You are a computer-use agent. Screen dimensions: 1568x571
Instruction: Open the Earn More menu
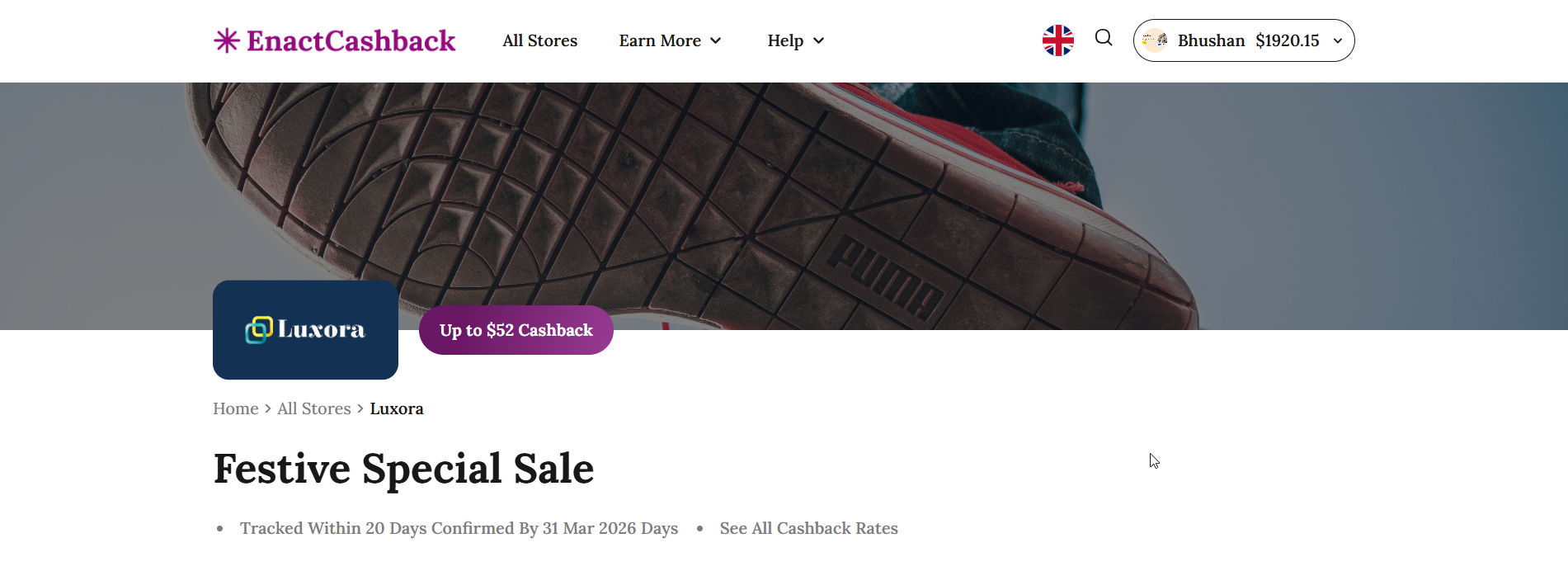tap(659, 40)
